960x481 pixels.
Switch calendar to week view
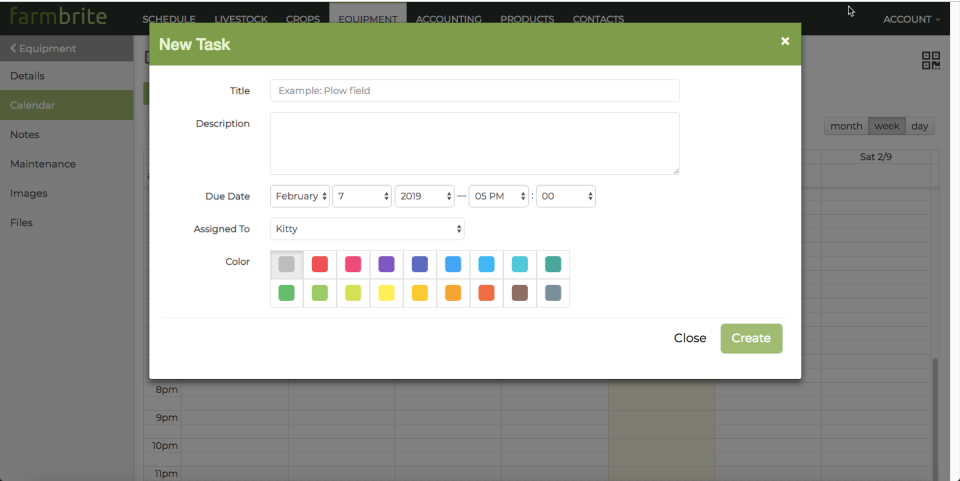click(x=886, y=126)
